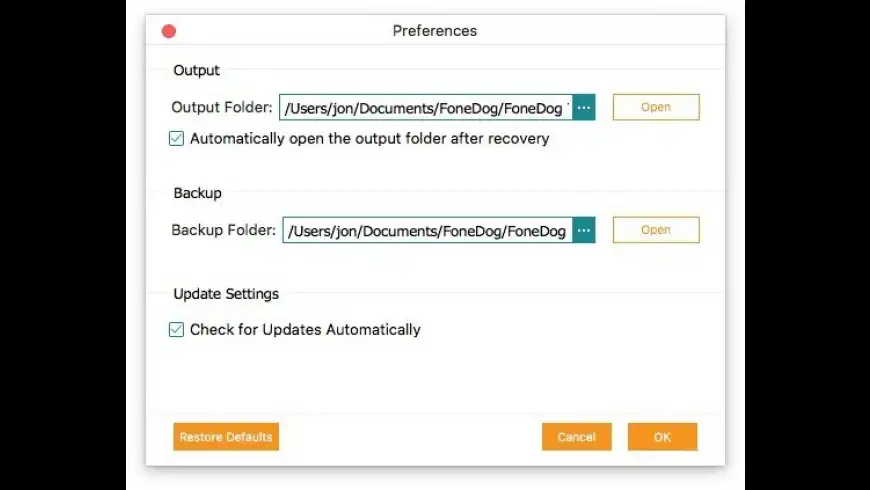Click the "Check for Updates Automatically" label text
870x490 pixels.
point(305,330)
